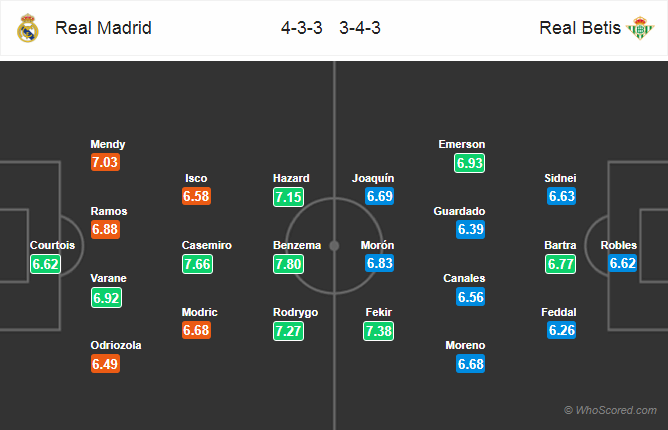Click the Hazard player name
668x430 pixels.
[291, 178]
